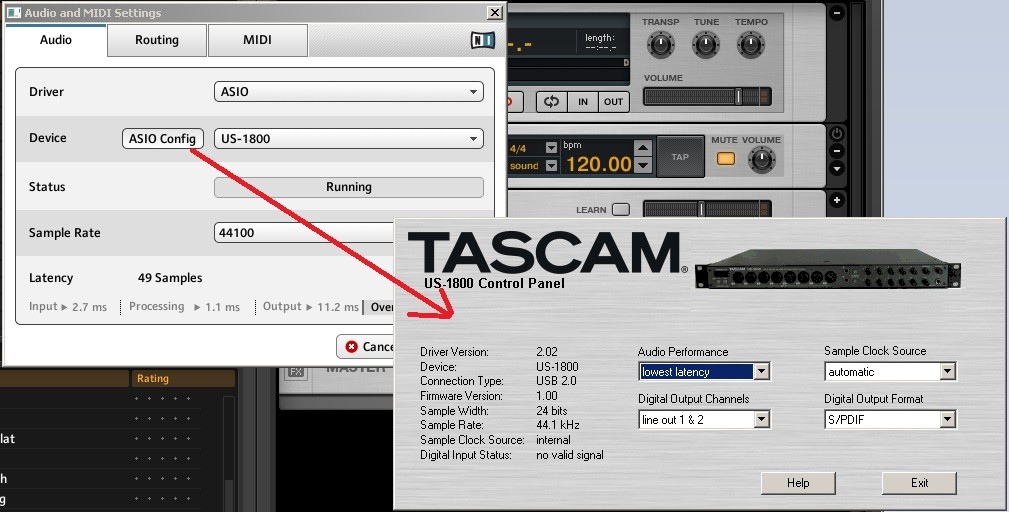
Task: Click the Exit button in TASCAM panel
Action: pyautogui.click(x=919, y=483)
